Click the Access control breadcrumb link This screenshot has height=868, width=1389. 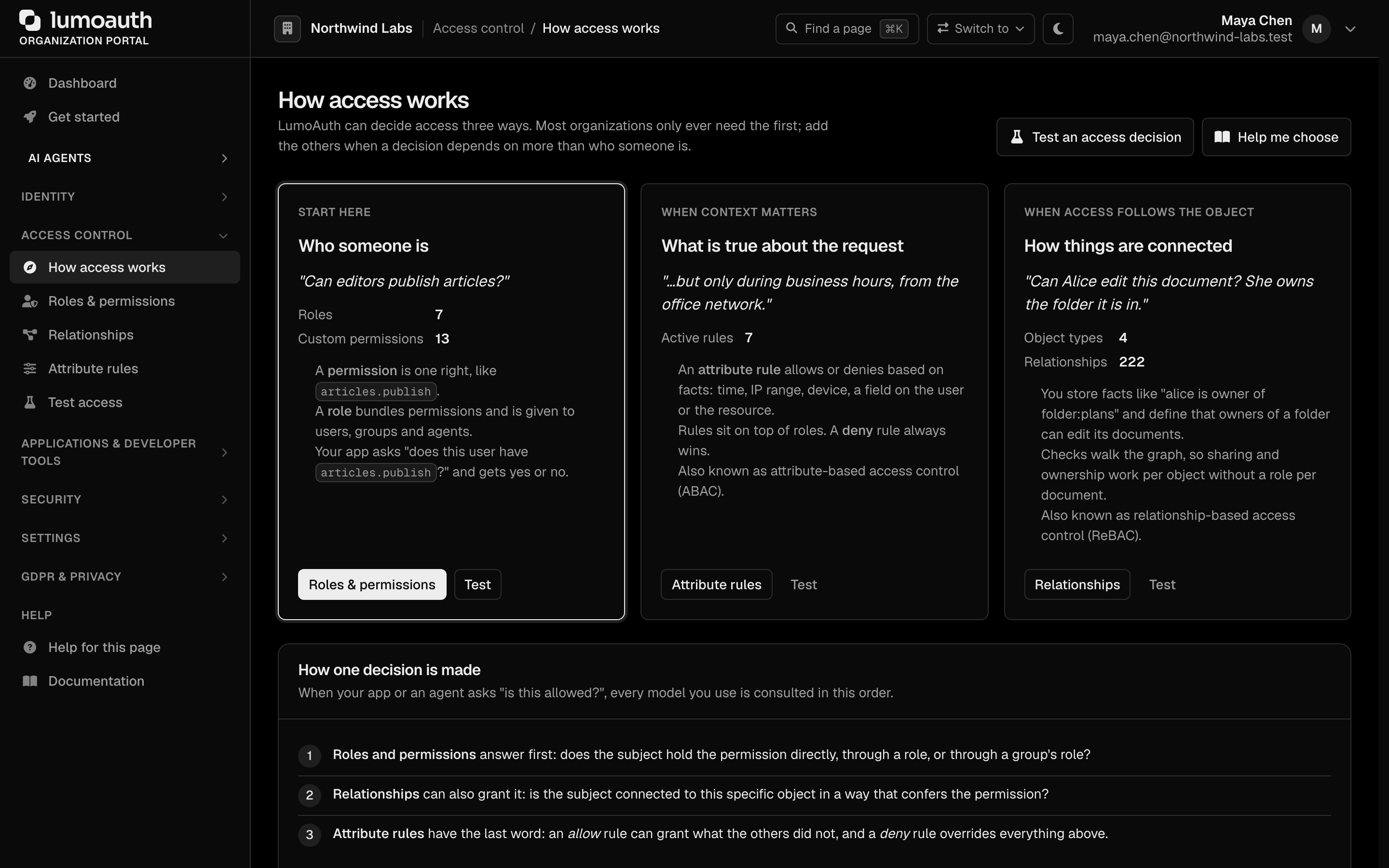(478, 28)
